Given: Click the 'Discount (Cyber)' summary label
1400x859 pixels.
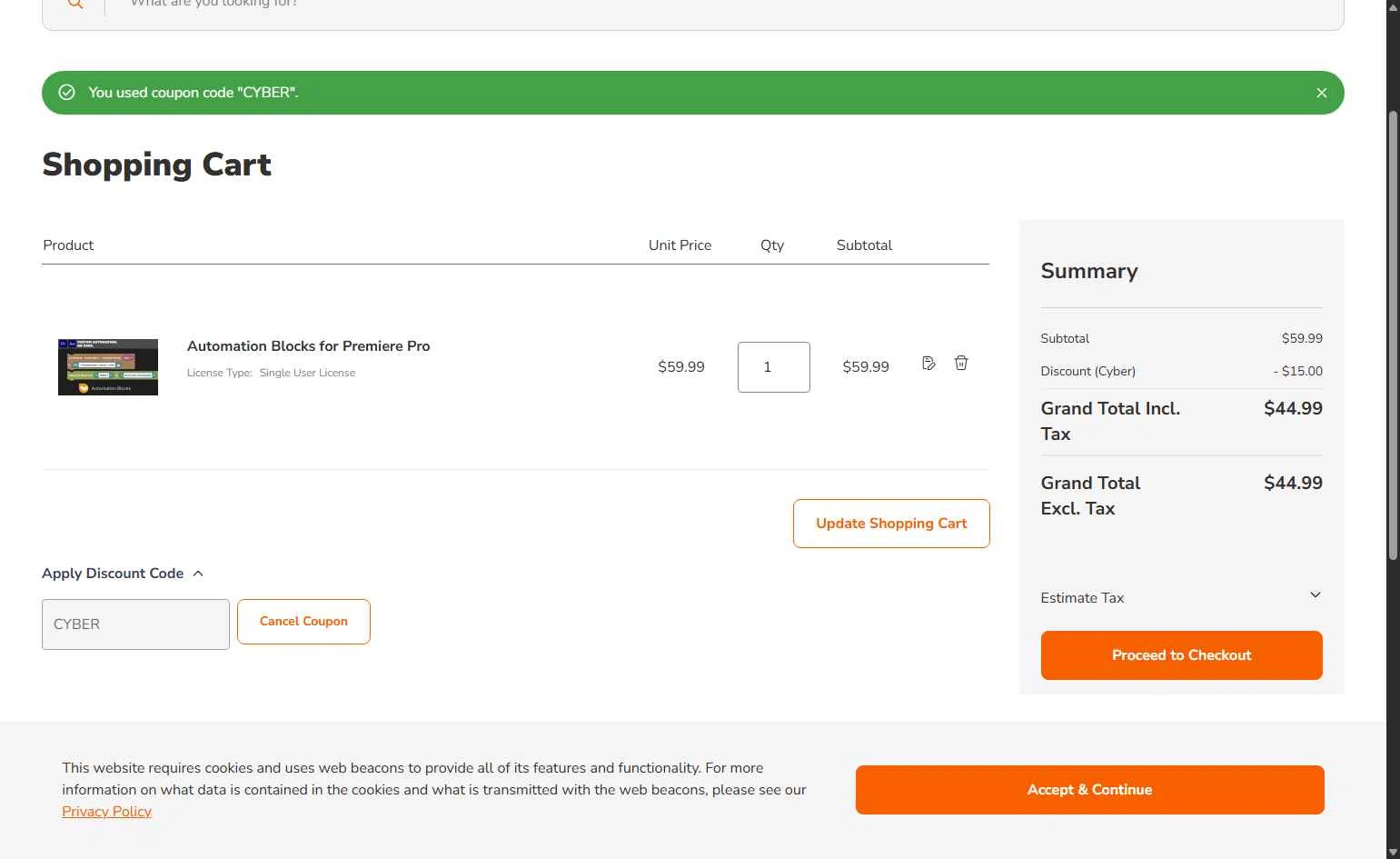Looking at the screenshot, I should coord(1087,371).
